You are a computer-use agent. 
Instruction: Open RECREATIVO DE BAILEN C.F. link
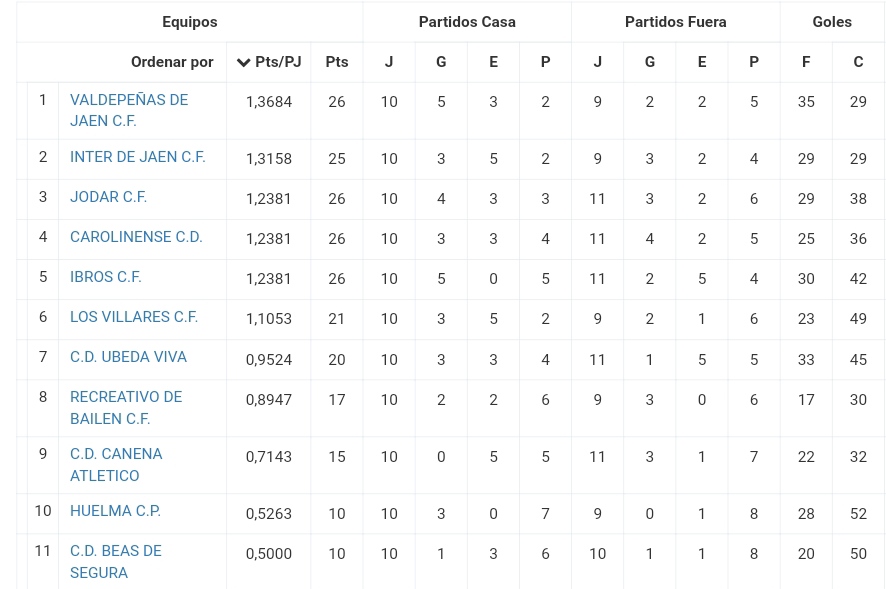(x=126, y=408)
